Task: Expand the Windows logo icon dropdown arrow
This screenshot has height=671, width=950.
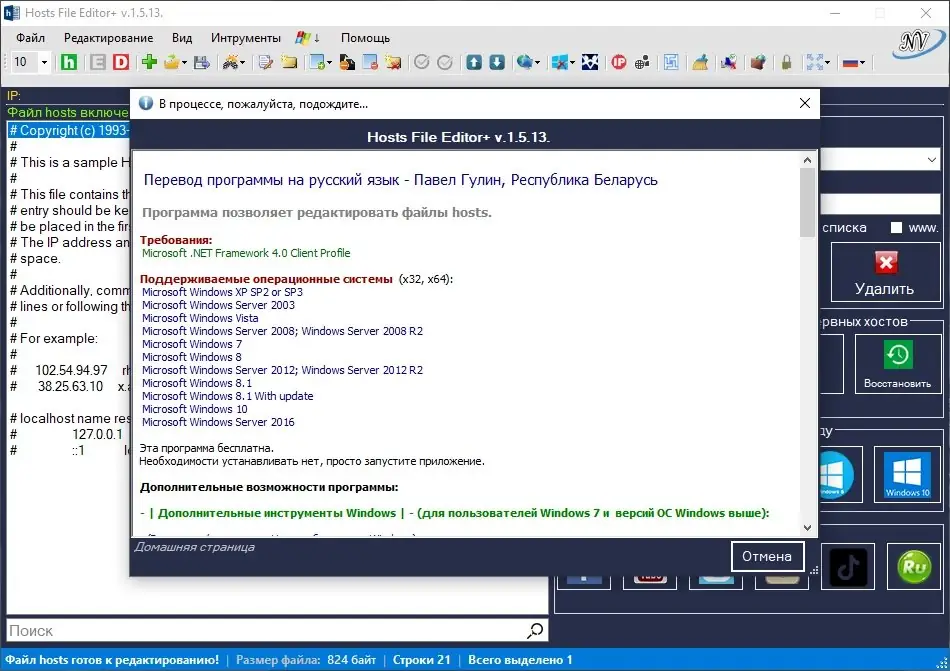Action: tap(572, 62)
